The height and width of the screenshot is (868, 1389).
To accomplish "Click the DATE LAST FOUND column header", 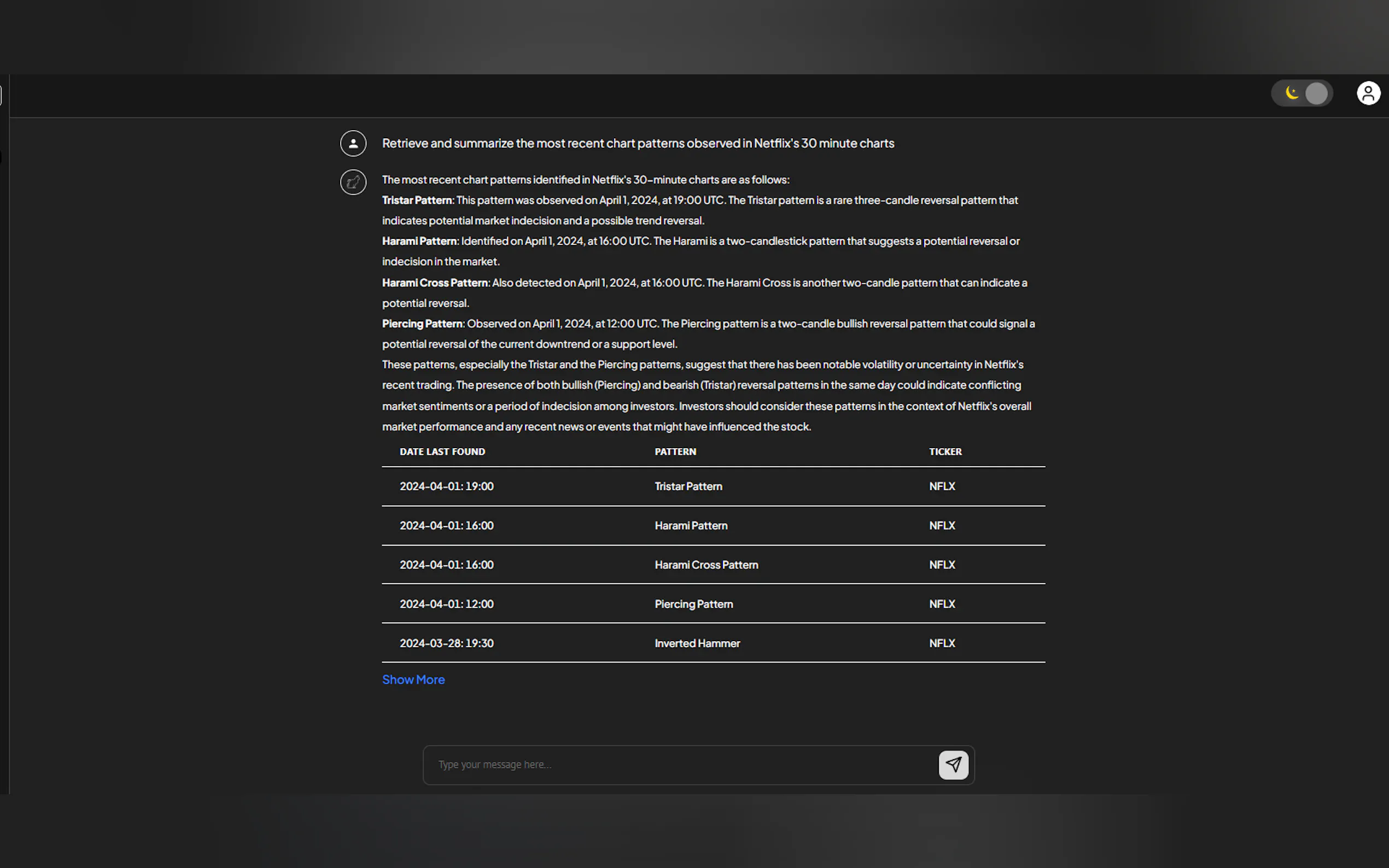I will tap(442, 452).
